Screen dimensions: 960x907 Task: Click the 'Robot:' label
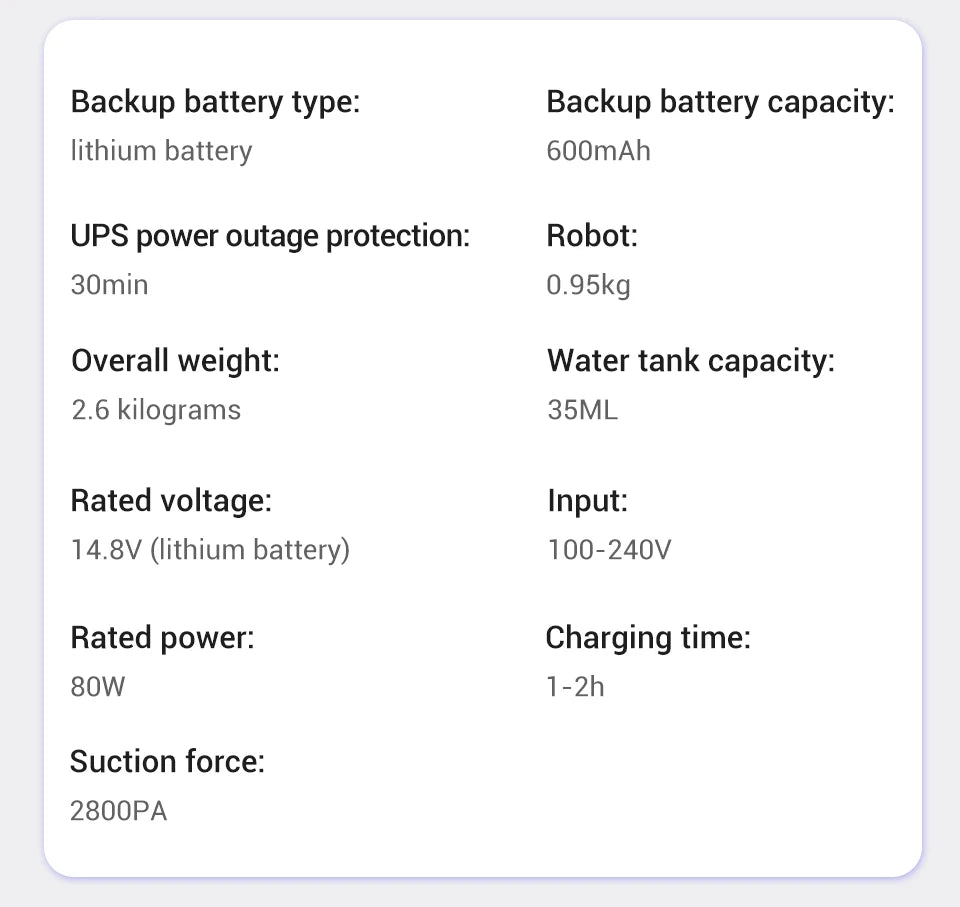pyautogui.click(x=592, y=236)
